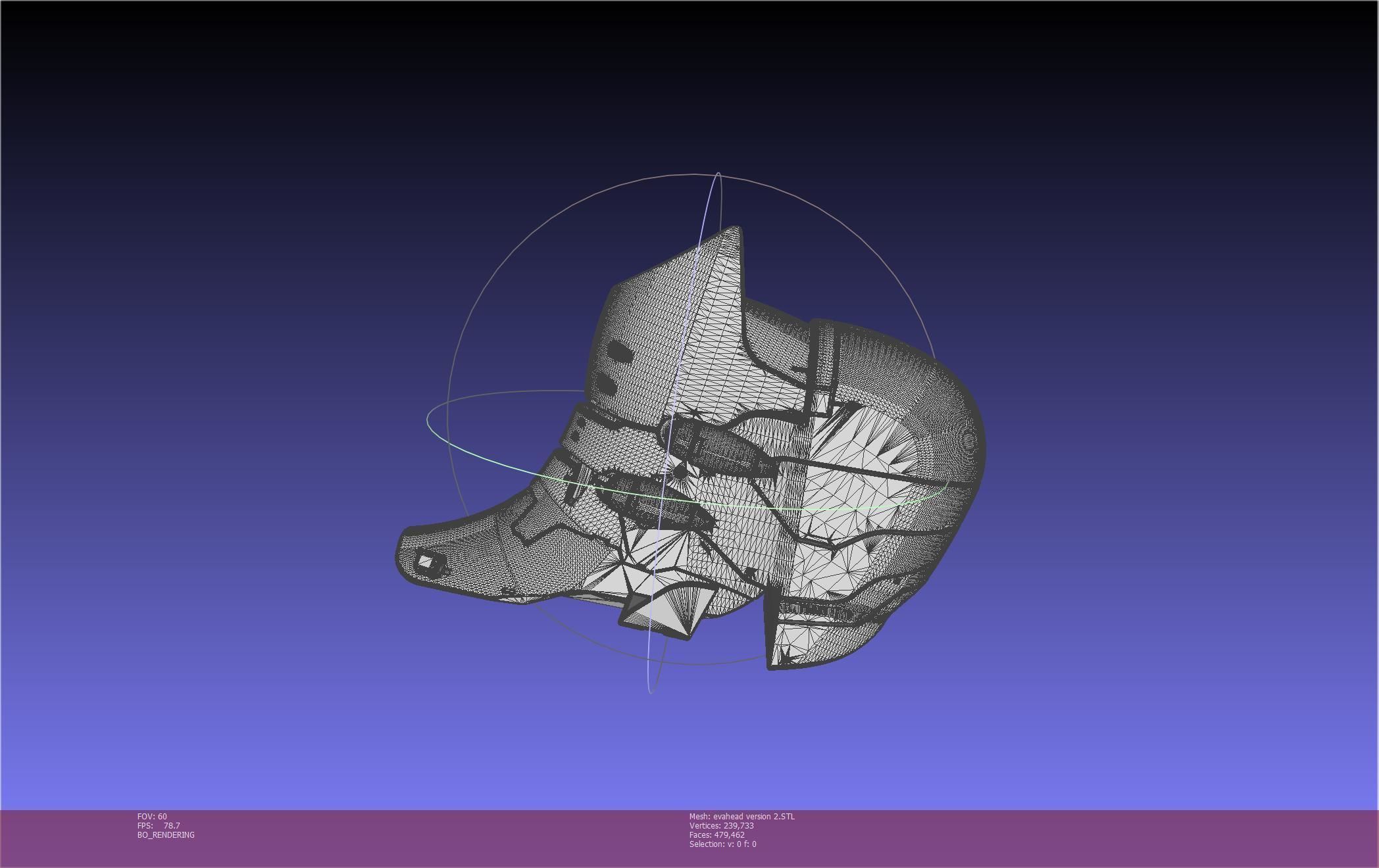This screenshot has height=868, width=1379.
Task: Click the FOV: 60 readout
Action: pos(152,816)
